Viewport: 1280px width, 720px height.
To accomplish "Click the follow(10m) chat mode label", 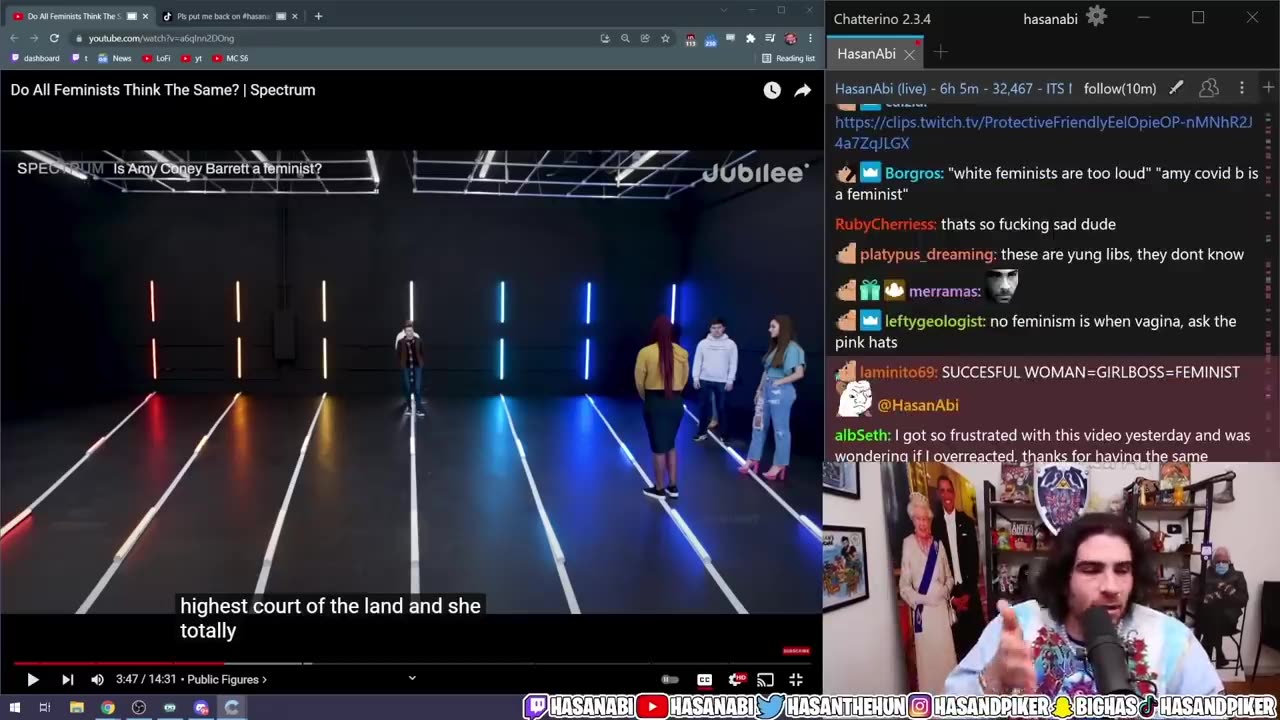I will pyautogui.click(x=1120, y=89).
